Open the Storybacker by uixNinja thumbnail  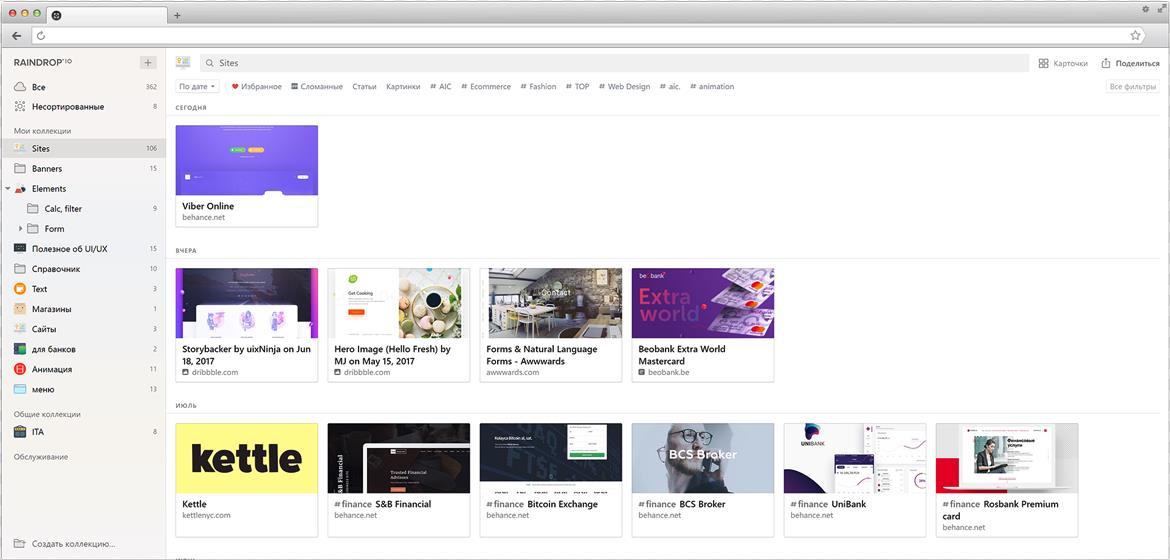[246, 303]
